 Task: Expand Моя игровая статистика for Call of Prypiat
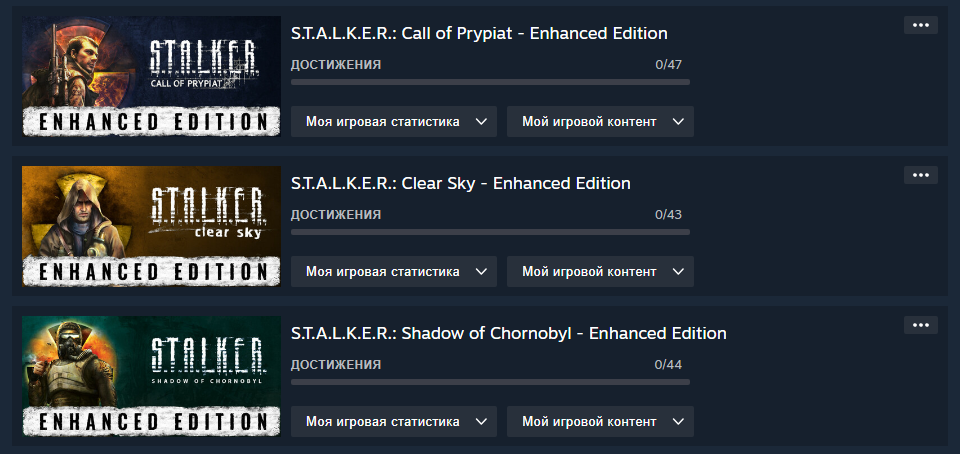click(394, 121)
